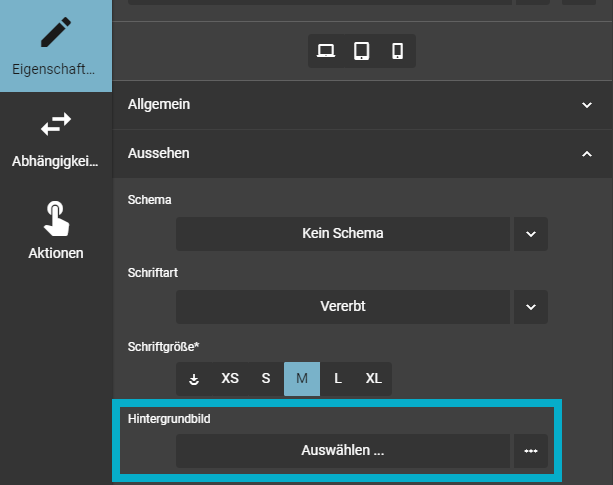Click the inherit font size download icon
The width and height of the screenshot is (613, 485).
(194, 379)
